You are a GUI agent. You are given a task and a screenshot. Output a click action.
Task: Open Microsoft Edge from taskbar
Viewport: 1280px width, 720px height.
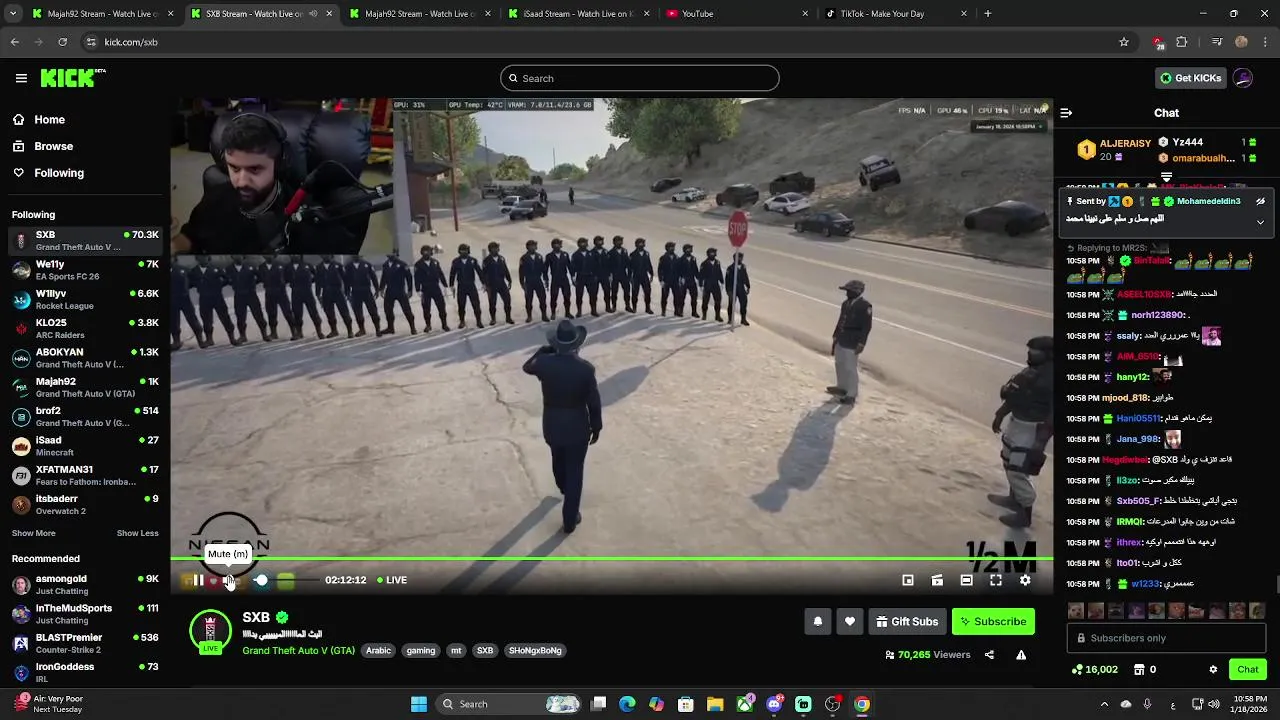coord(627,704)
